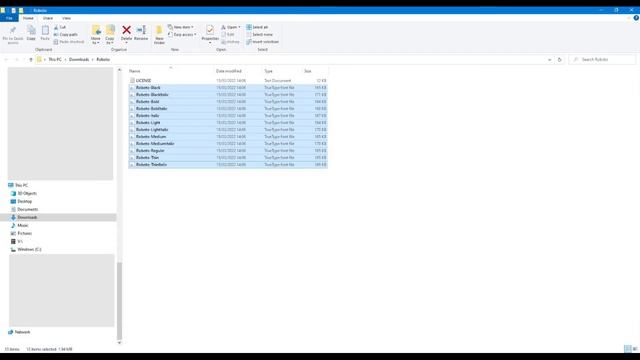The image size is (640, 360).
Task: Click Paste shortcut in the Clipboard group
Action: (69, 42)
